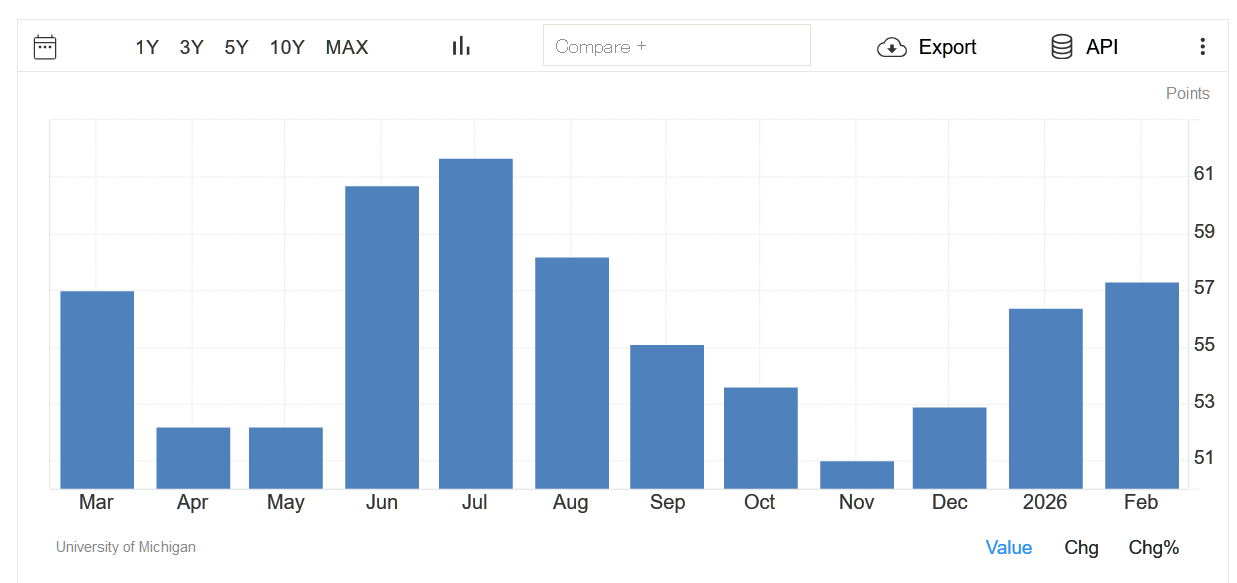Open the calendar date picker icon

click(x=45, y=47)
